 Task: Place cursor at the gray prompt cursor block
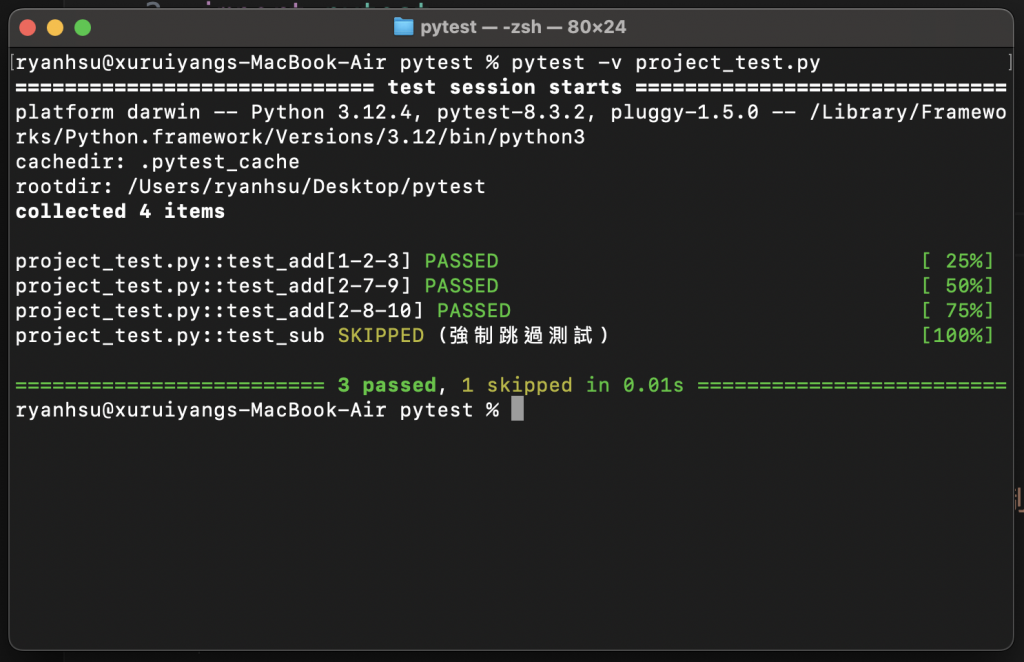click(517, 410)
